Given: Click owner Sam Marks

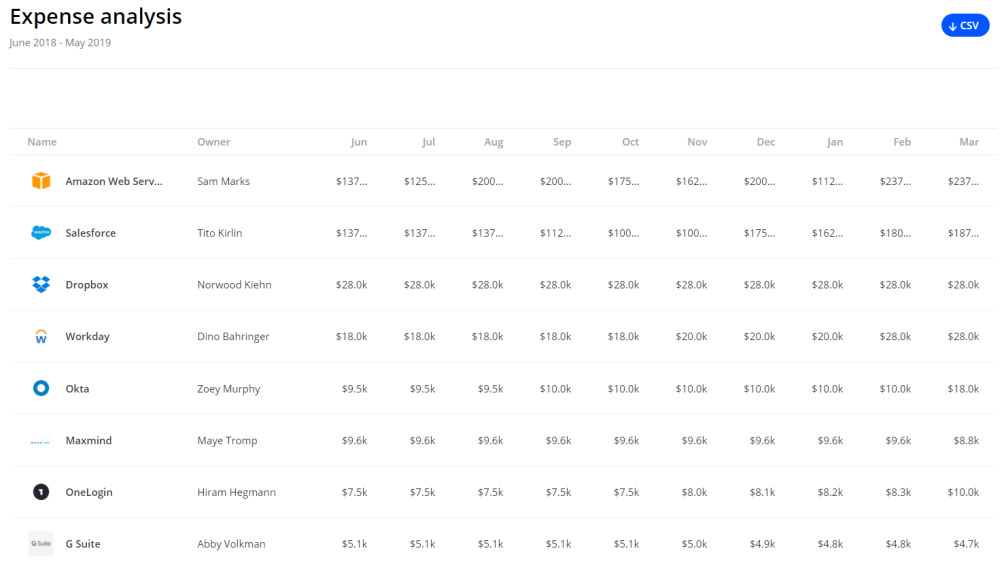Looking at the screenshot, I should [223, 181].
